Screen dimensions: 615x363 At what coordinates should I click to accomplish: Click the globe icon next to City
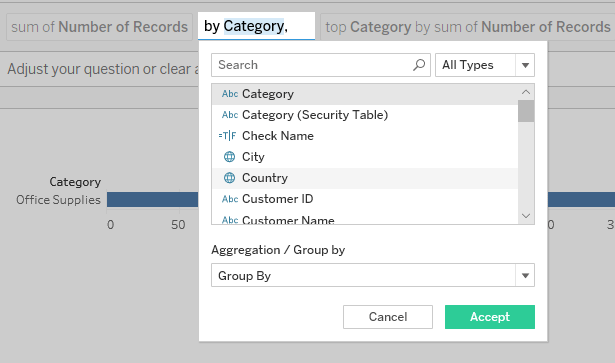pyautogui.click(x=229, y=157)
